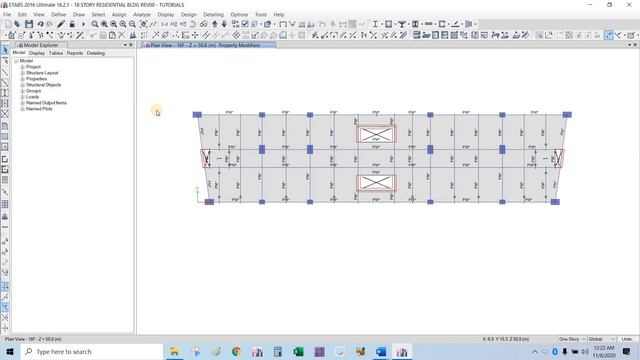Click Windows search box Type here to search

91,351
